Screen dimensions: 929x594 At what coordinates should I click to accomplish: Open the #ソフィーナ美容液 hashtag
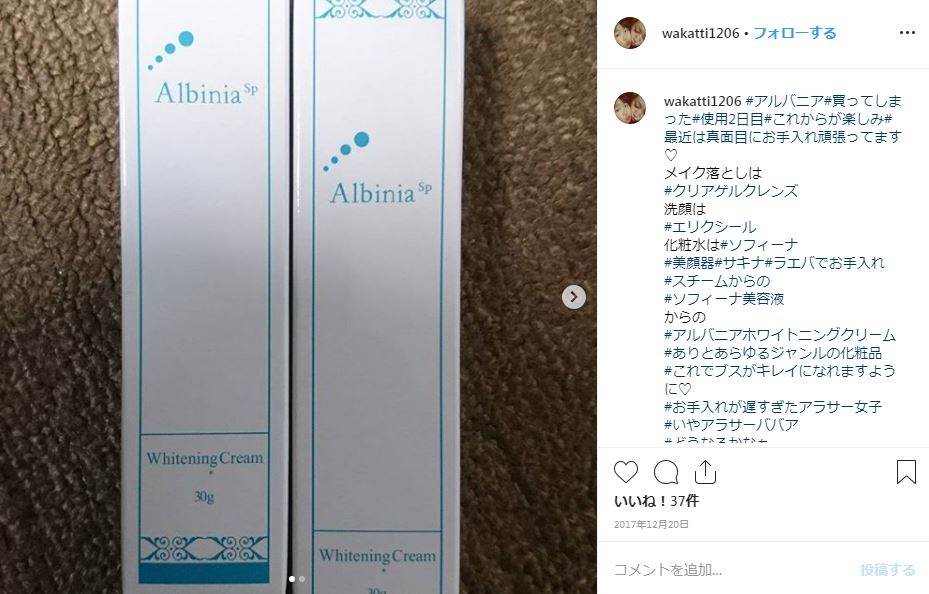coord(724,298)
